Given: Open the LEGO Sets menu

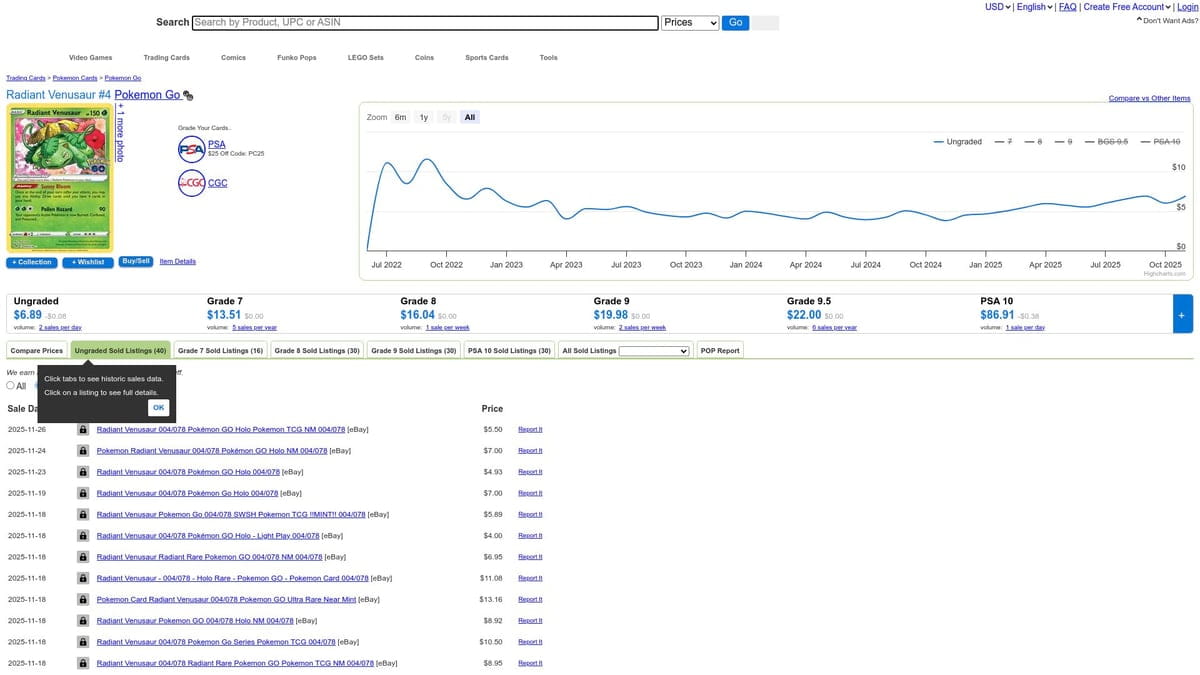Looking at the screenshot, I should pyautogui.click(x=366, y=58).
